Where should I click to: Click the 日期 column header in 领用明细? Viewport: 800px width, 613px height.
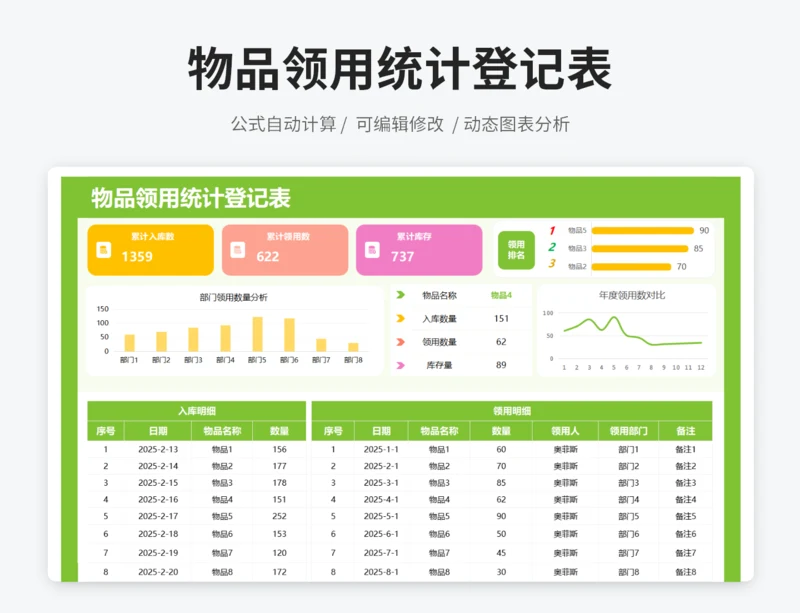[381, 431]
